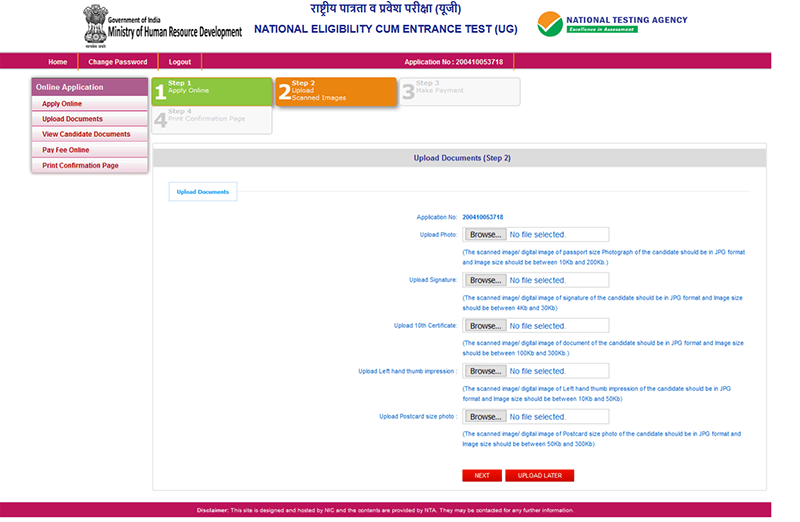
Task: Click the Step 1 Apply Online tile
Action: pyautogui.click(x=212, y=91)
